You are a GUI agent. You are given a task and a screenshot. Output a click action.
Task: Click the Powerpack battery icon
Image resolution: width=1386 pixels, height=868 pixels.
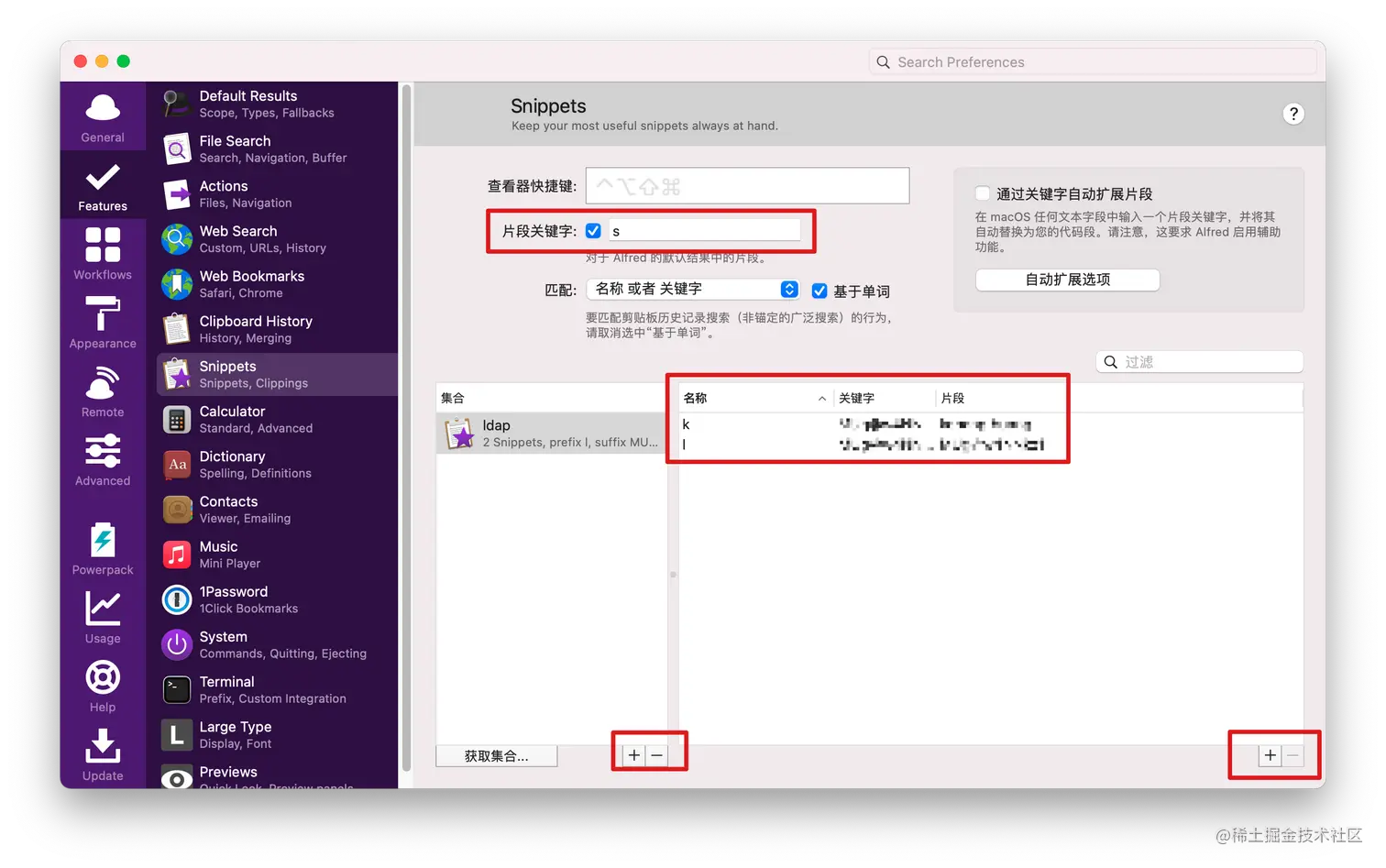pyautogui.click(x=103, y=540)
